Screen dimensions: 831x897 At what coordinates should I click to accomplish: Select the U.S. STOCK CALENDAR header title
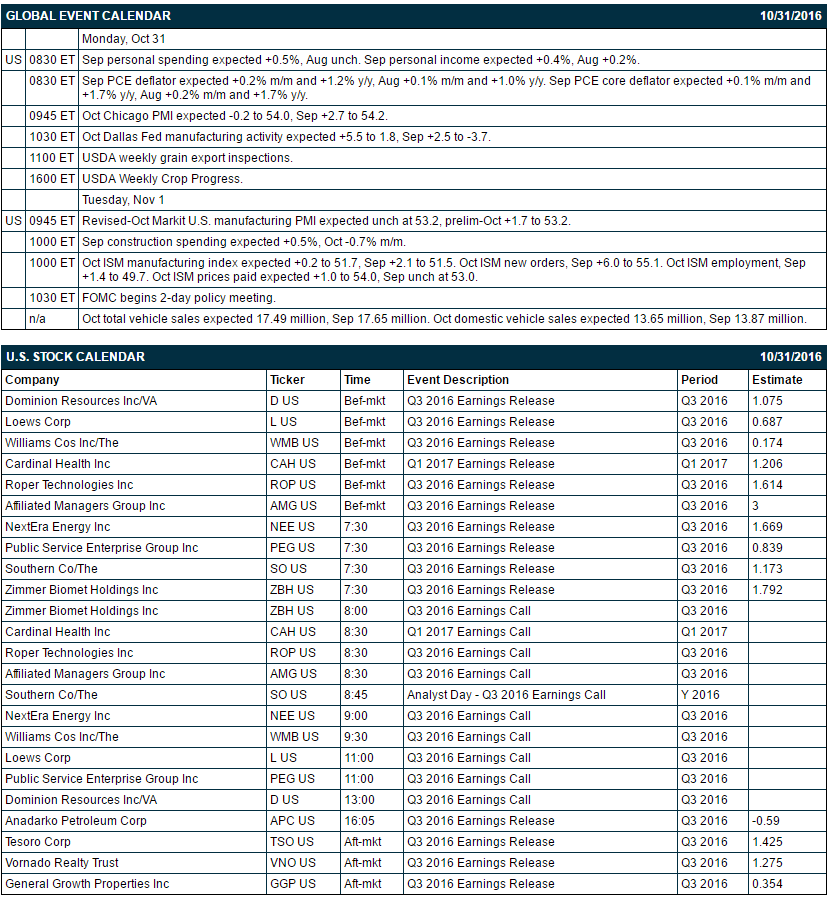pos(75,357)
